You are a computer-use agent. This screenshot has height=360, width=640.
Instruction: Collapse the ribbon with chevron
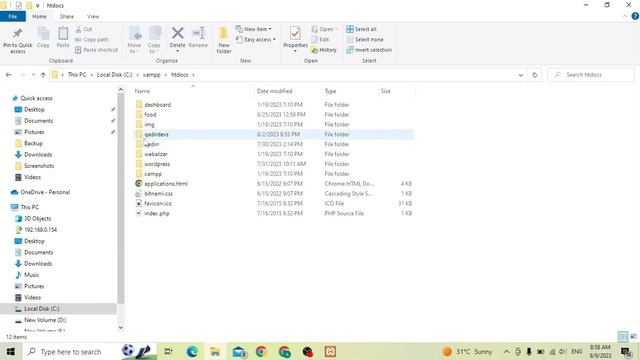[x=625, y=16]
